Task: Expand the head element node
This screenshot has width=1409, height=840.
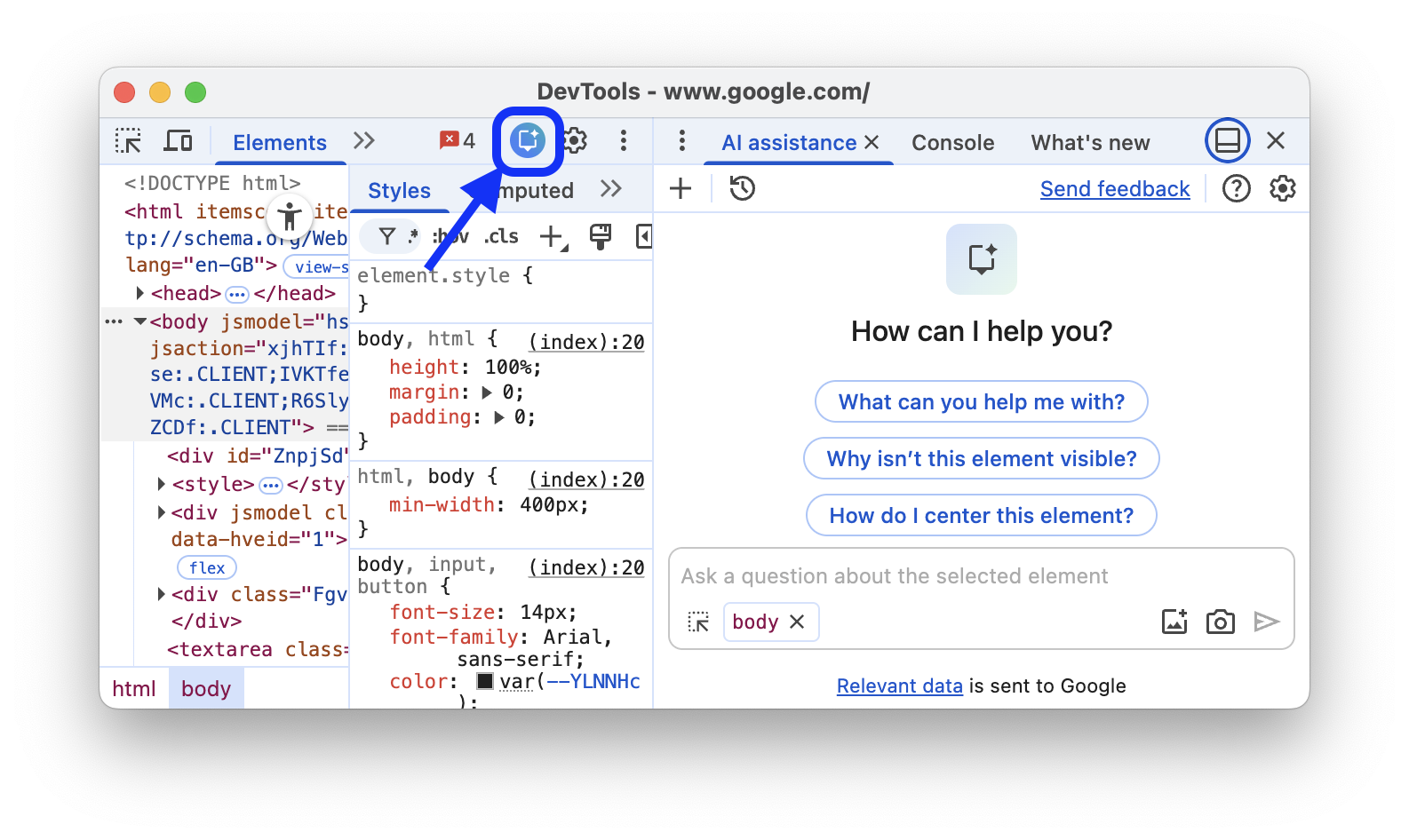Action: 140,293
